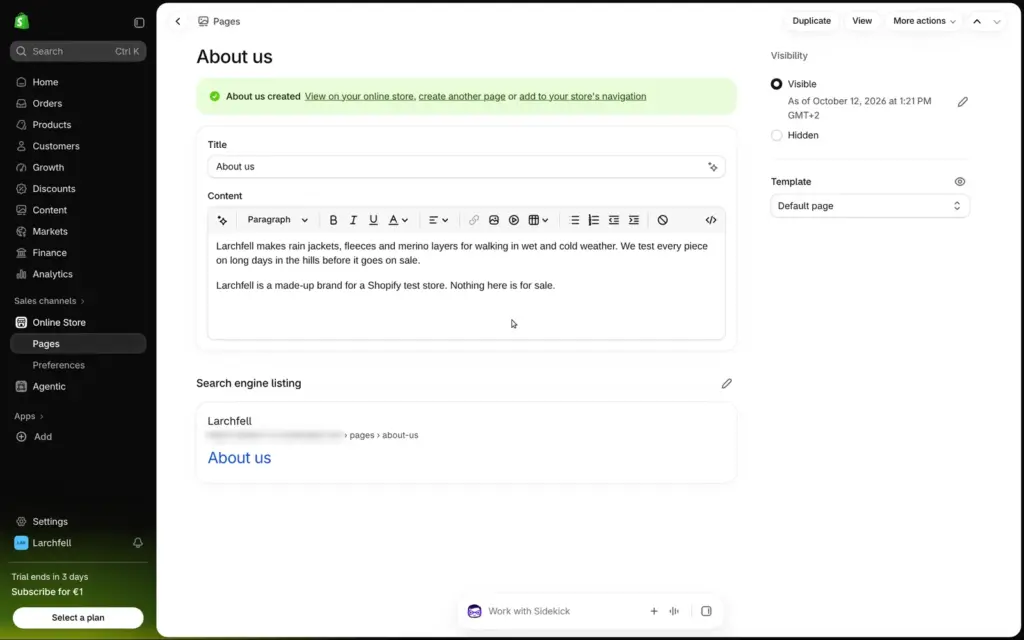Edit the search engine listing pencil
The width and height of the screenshot is (1024, 640).
[x=726, y=383]
